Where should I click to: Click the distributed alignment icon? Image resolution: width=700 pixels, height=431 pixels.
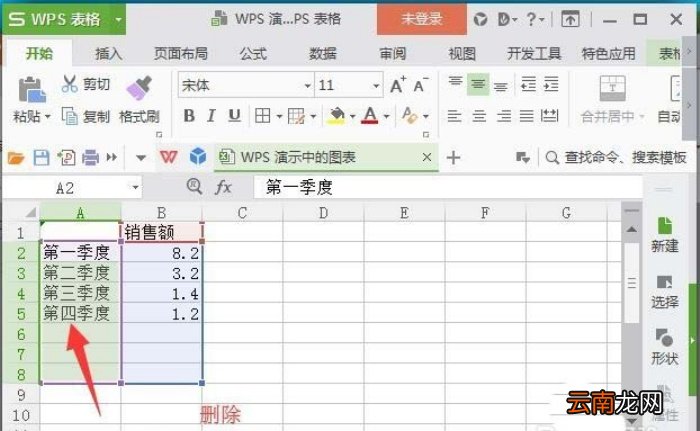(x=549, y=116)
